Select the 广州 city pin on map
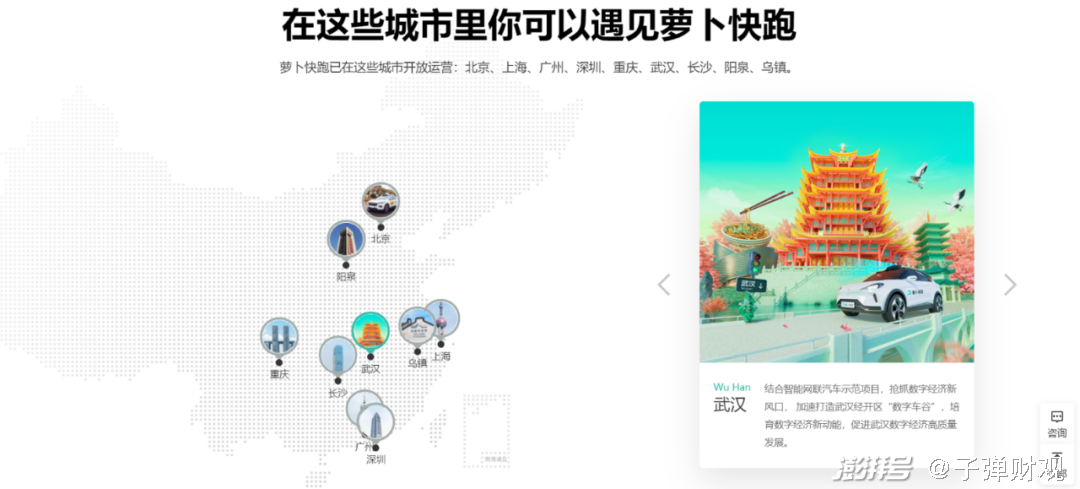This screenshot has height=489, width=1080. [362, 406]
